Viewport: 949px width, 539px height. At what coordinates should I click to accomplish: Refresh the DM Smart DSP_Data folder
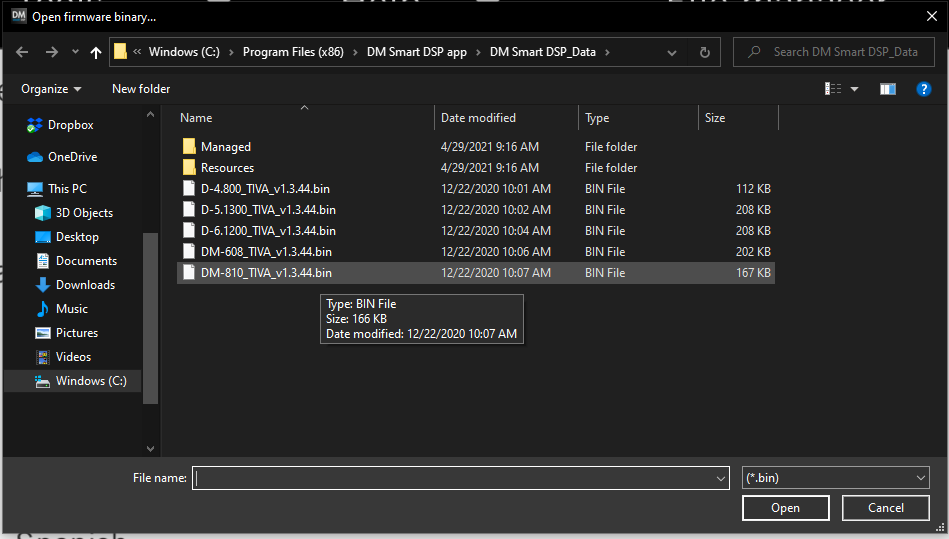pos(704,52)
